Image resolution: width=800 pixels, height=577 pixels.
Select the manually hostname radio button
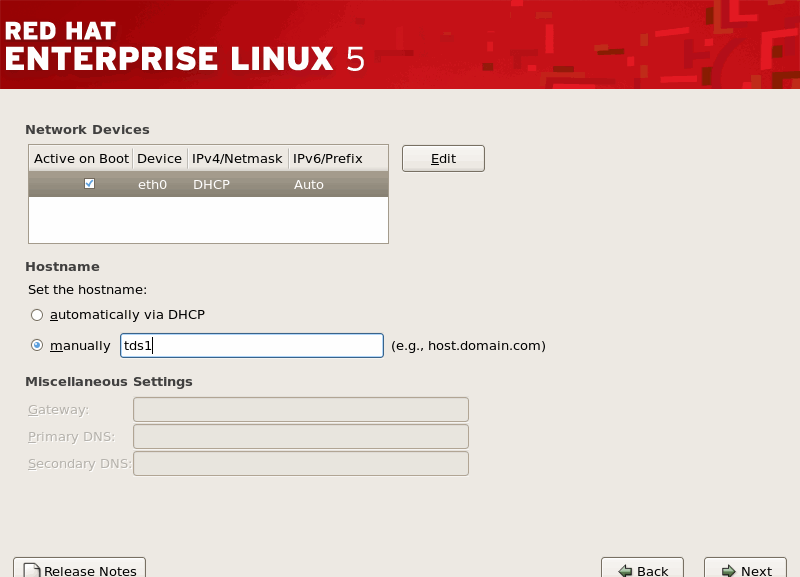point(37,345)
